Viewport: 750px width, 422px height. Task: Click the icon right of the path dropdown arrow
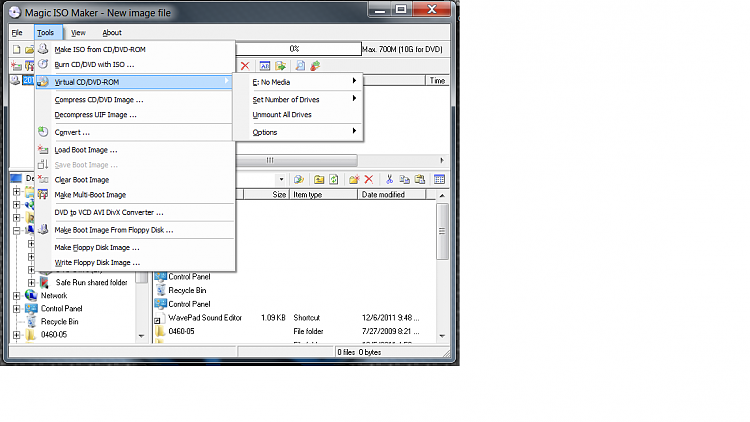point(299,180)
